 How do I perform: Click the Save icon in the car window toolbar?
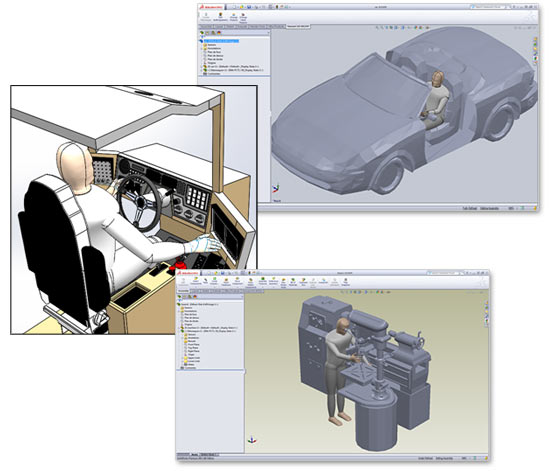coord(249,7)
